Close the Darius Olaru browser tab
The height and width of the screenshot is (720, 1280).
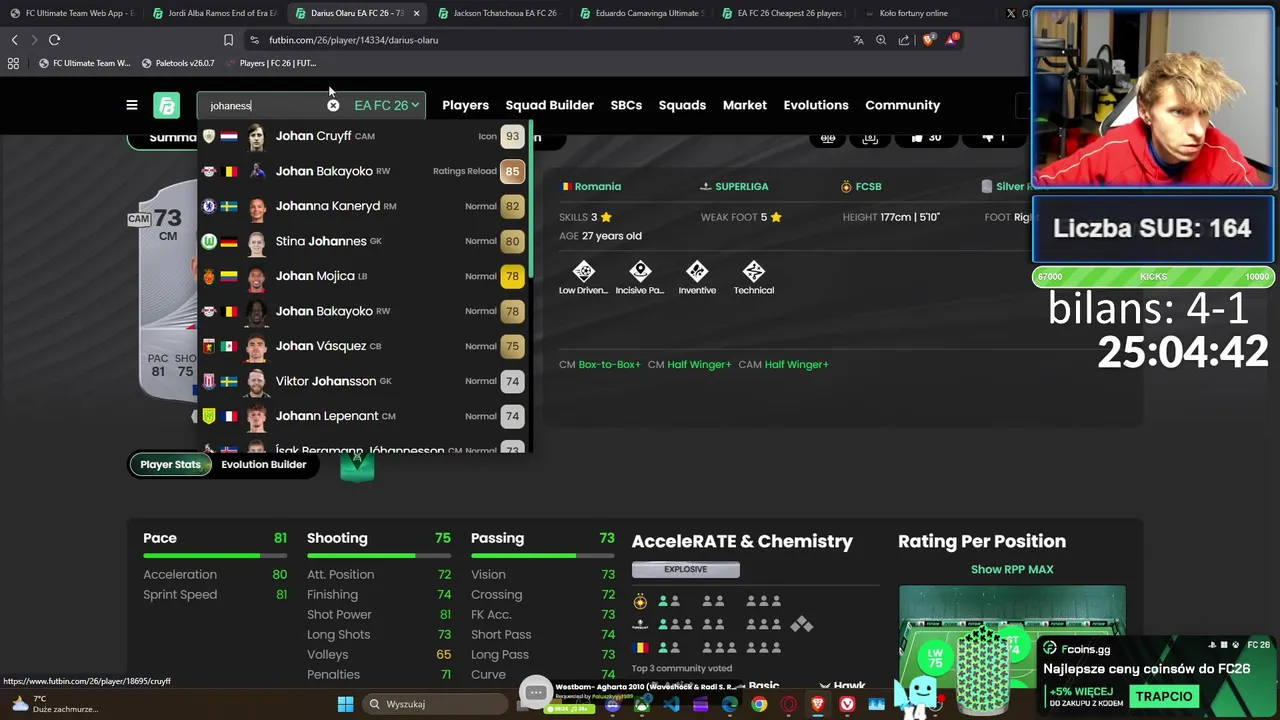coord(416,13)
